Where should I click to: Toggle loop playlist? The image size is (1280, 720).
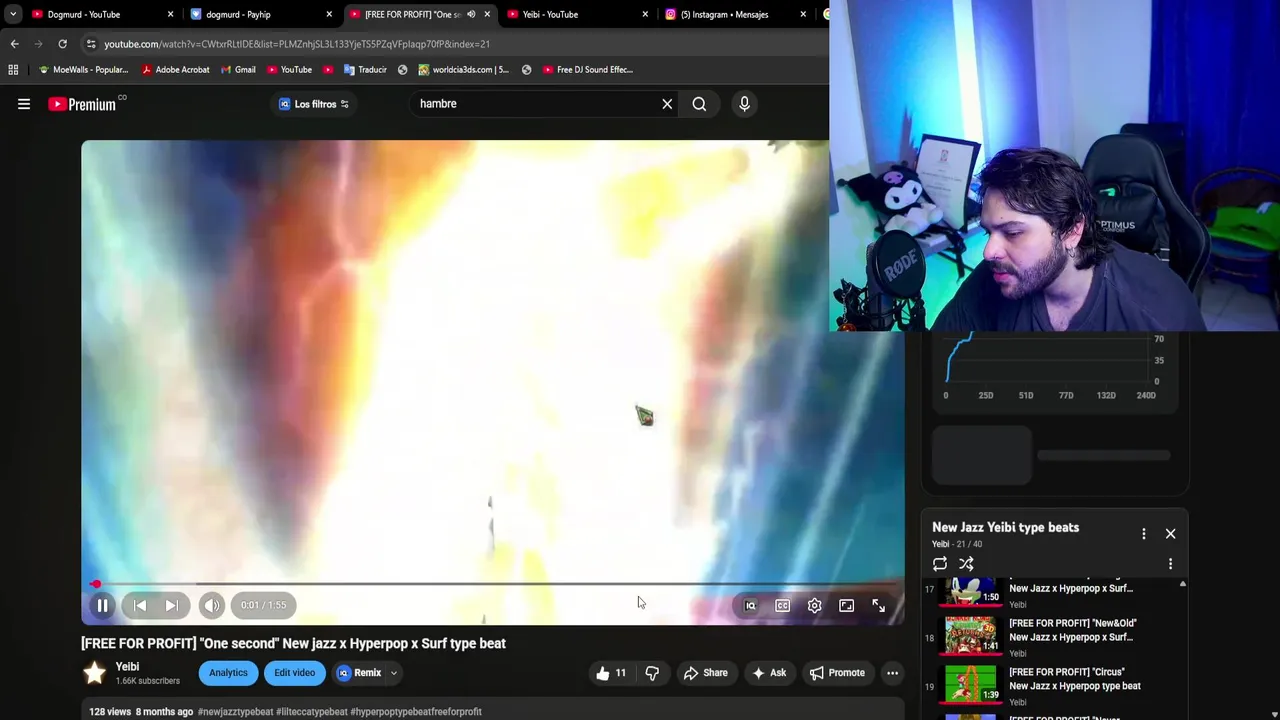point(940,564)
